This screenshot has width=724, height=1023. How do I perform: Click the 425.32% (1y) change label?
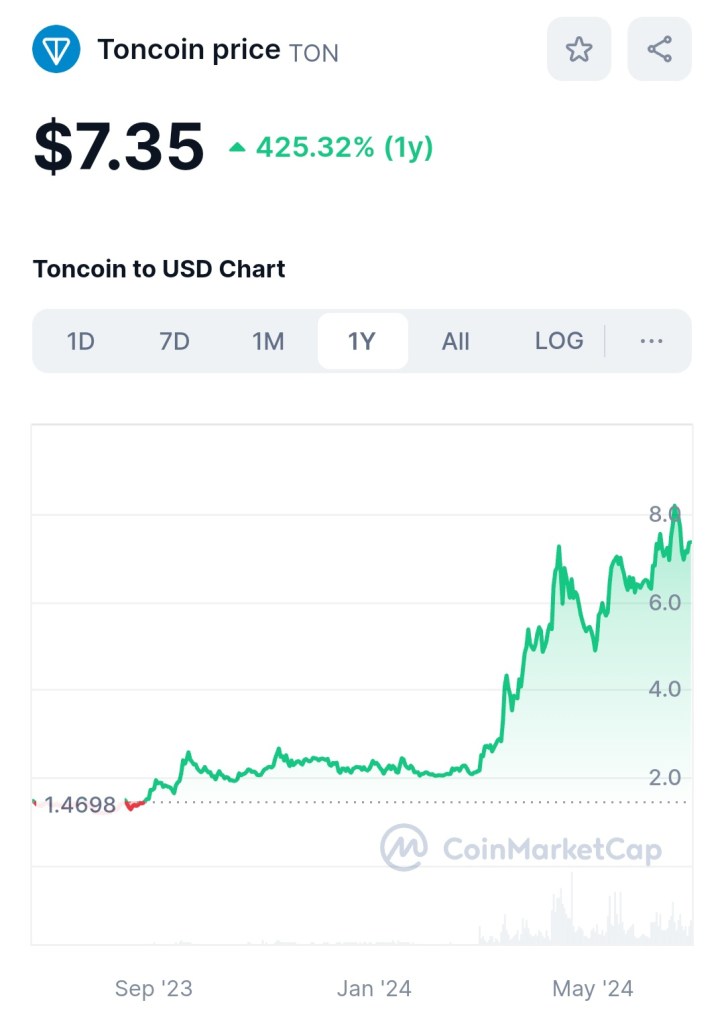344,148
